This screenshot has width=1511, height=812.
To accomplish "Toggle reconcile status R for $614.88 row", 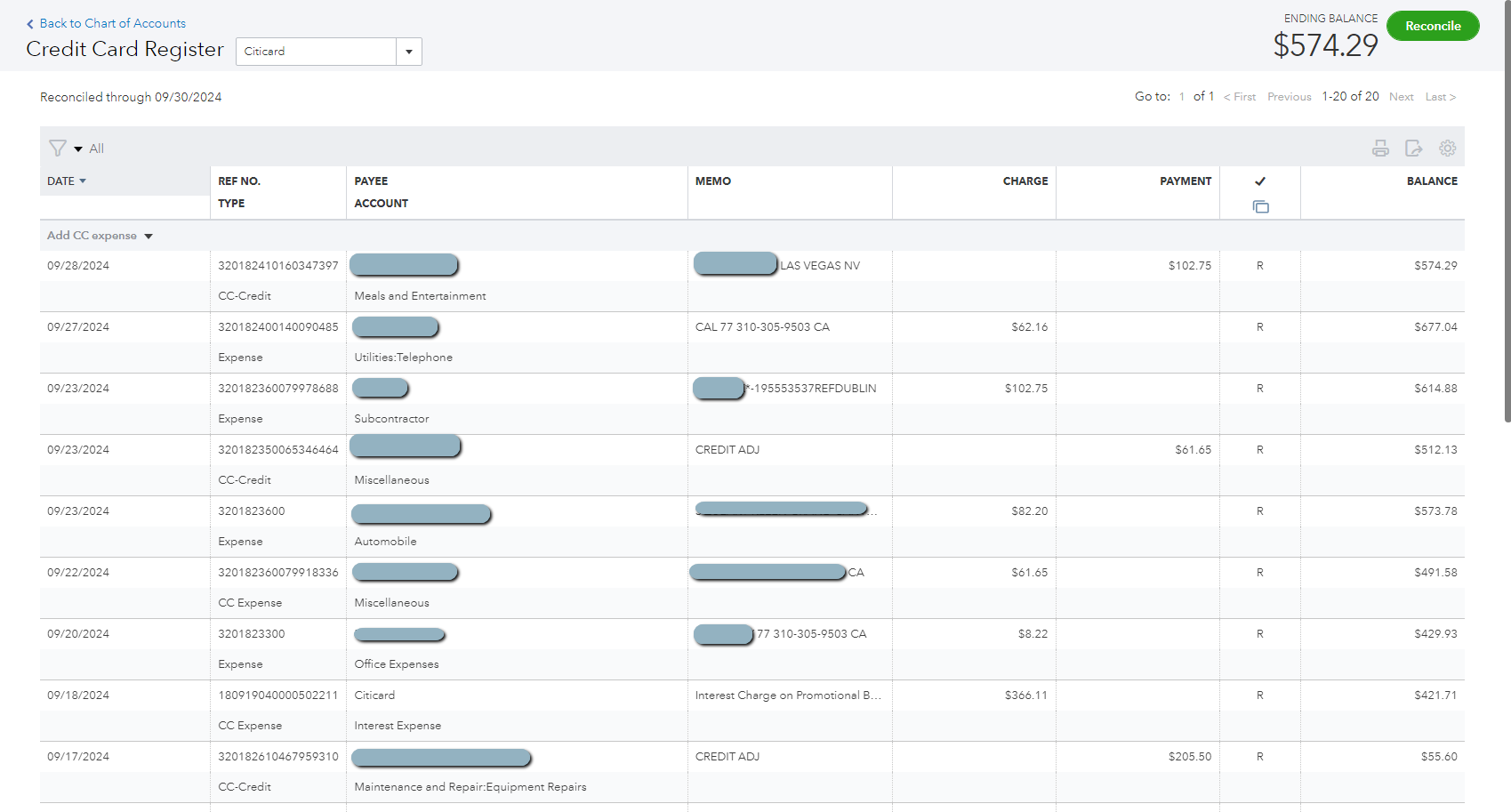I will [1259, 389].
